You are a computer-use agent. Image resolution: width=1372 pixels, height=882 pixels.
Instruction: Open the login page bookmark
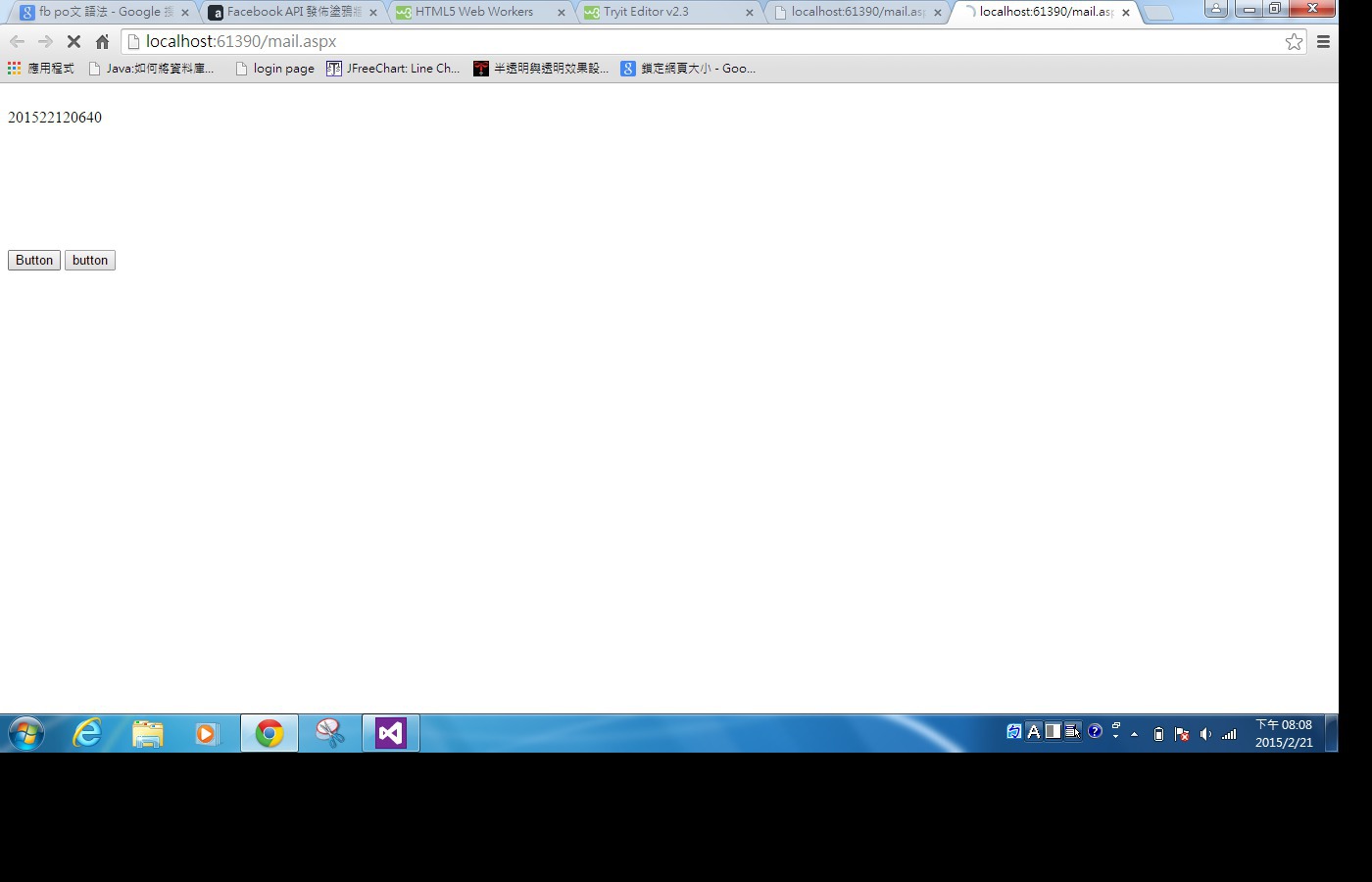pyautogui.click(x=274, y=69)
